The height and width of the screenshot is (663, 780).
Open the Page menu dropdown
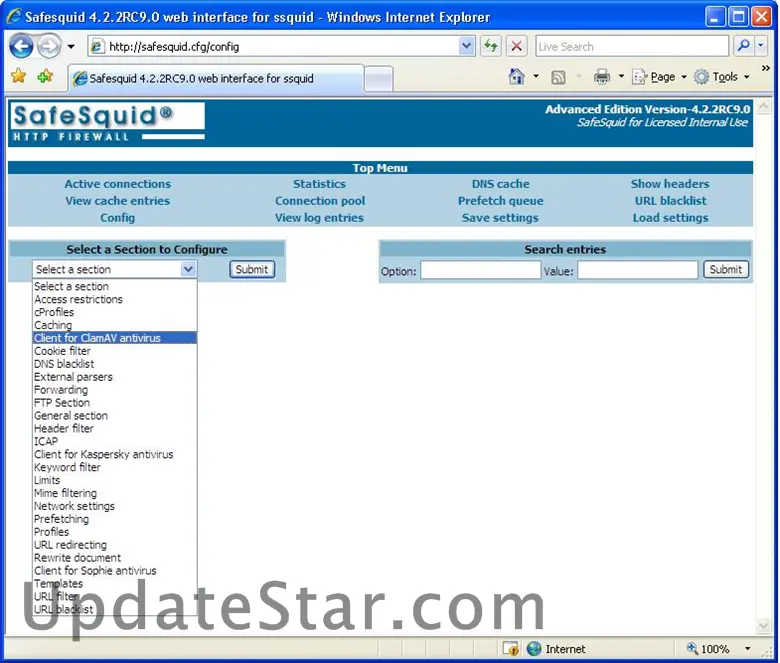pos(660,77)
